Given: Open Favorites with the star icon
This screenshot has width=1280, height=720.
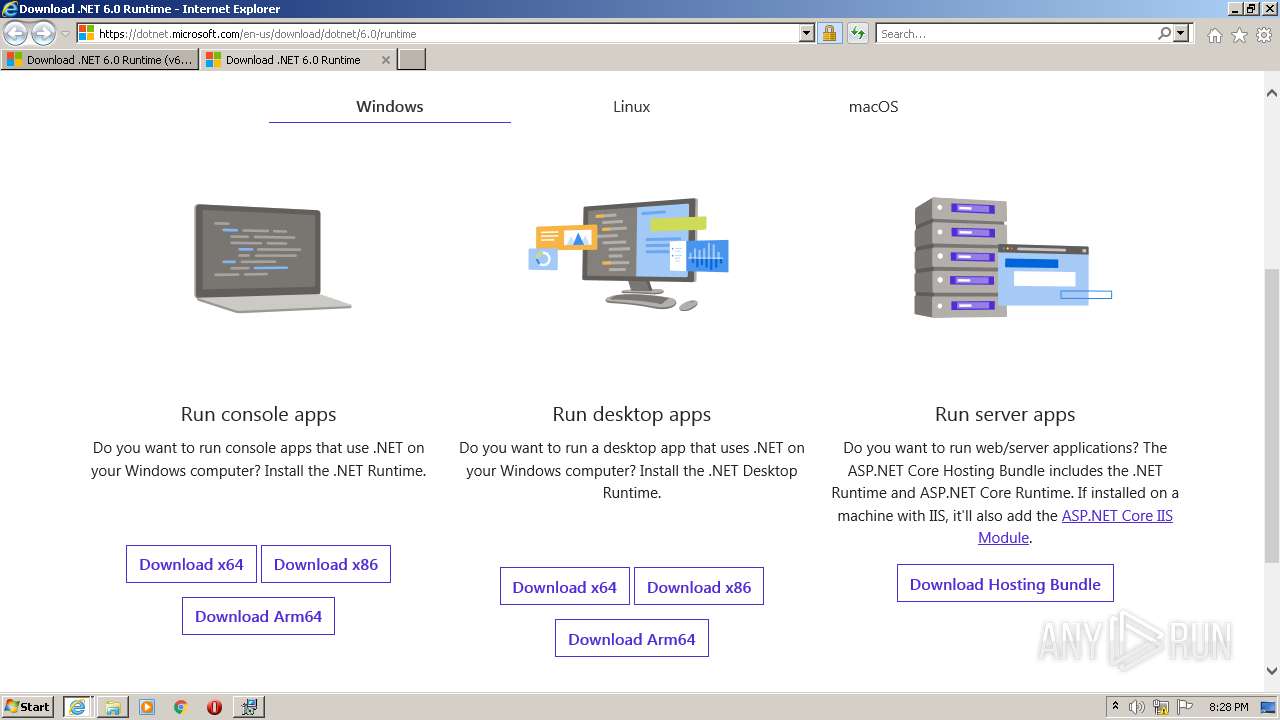Looking at the screenshot, I should tap(1239, 35).
